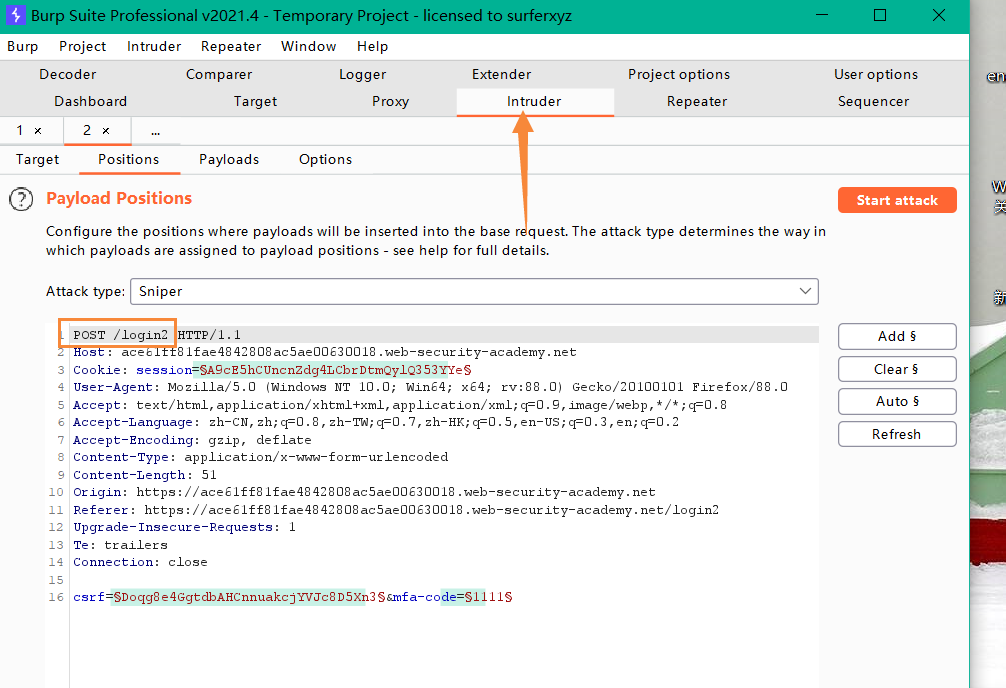Click the session cookie payload value
The width and height of the screenshot is (1006, 688).
336,370
